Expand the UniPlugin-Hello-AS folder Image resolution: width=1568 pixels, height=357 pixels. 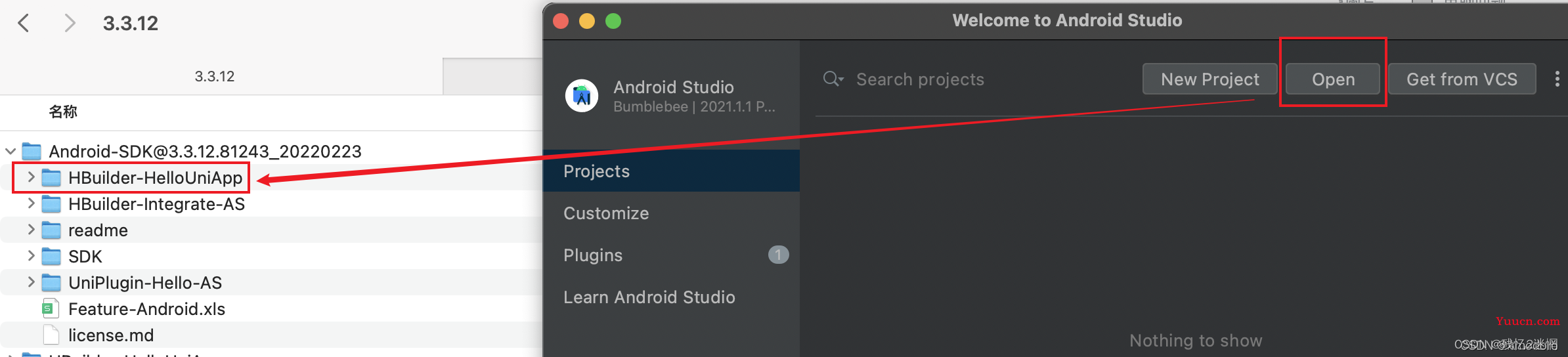pyautogui.click(x=31, y=282)
